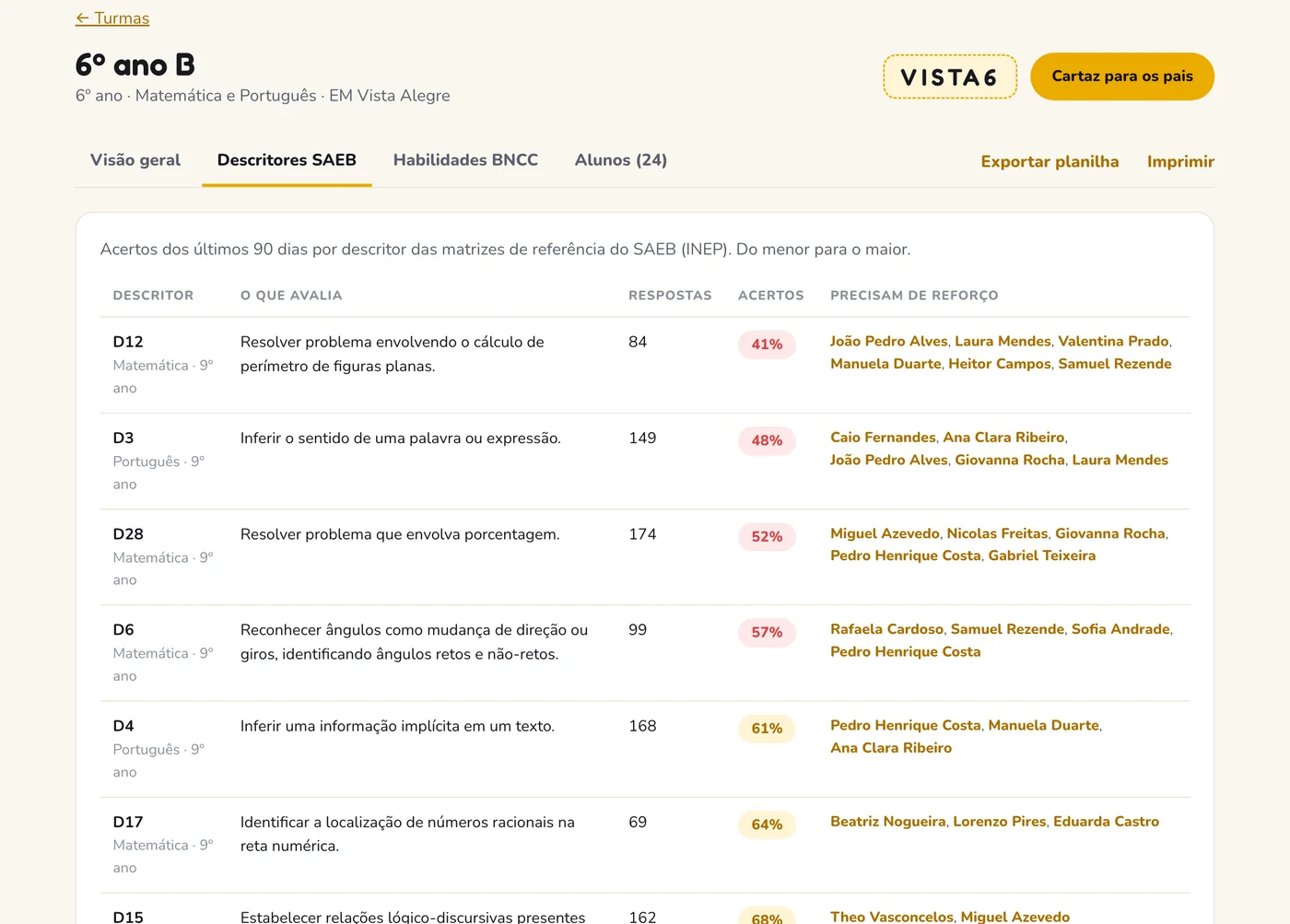Switch to the Visão geral tab
Screen dimensions: 1290x924
(135, 160)
